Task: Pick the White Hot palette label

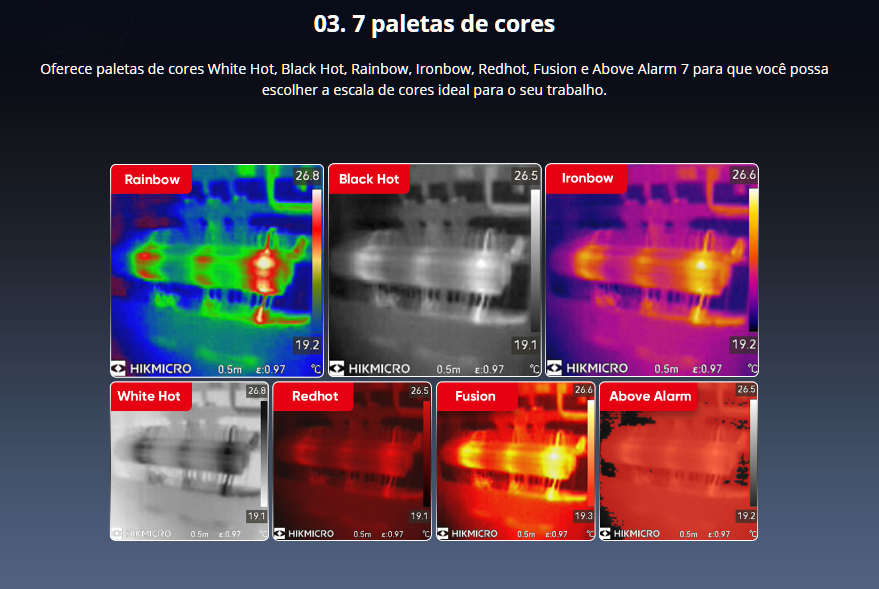Action: [149, 396]
